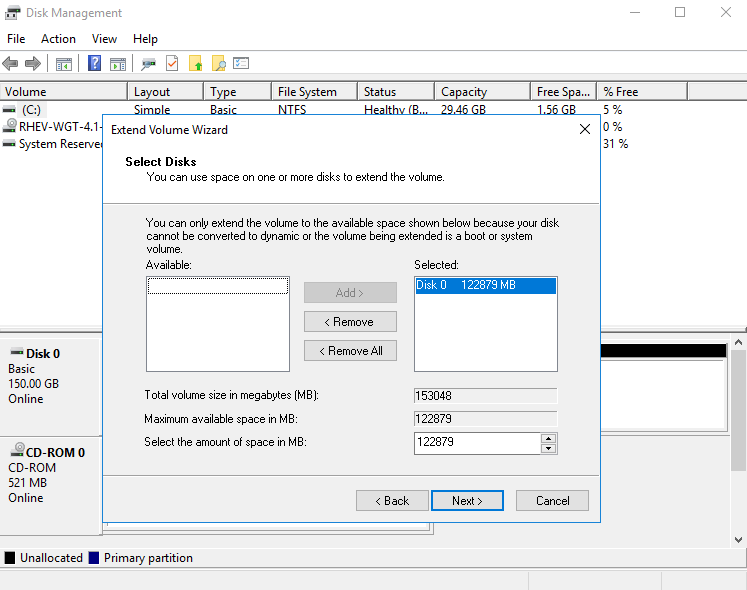The width and height of the screenshot is (747, 590).
Task: Click the Show/Hide Console Tree icon
Action: point(64,64)
